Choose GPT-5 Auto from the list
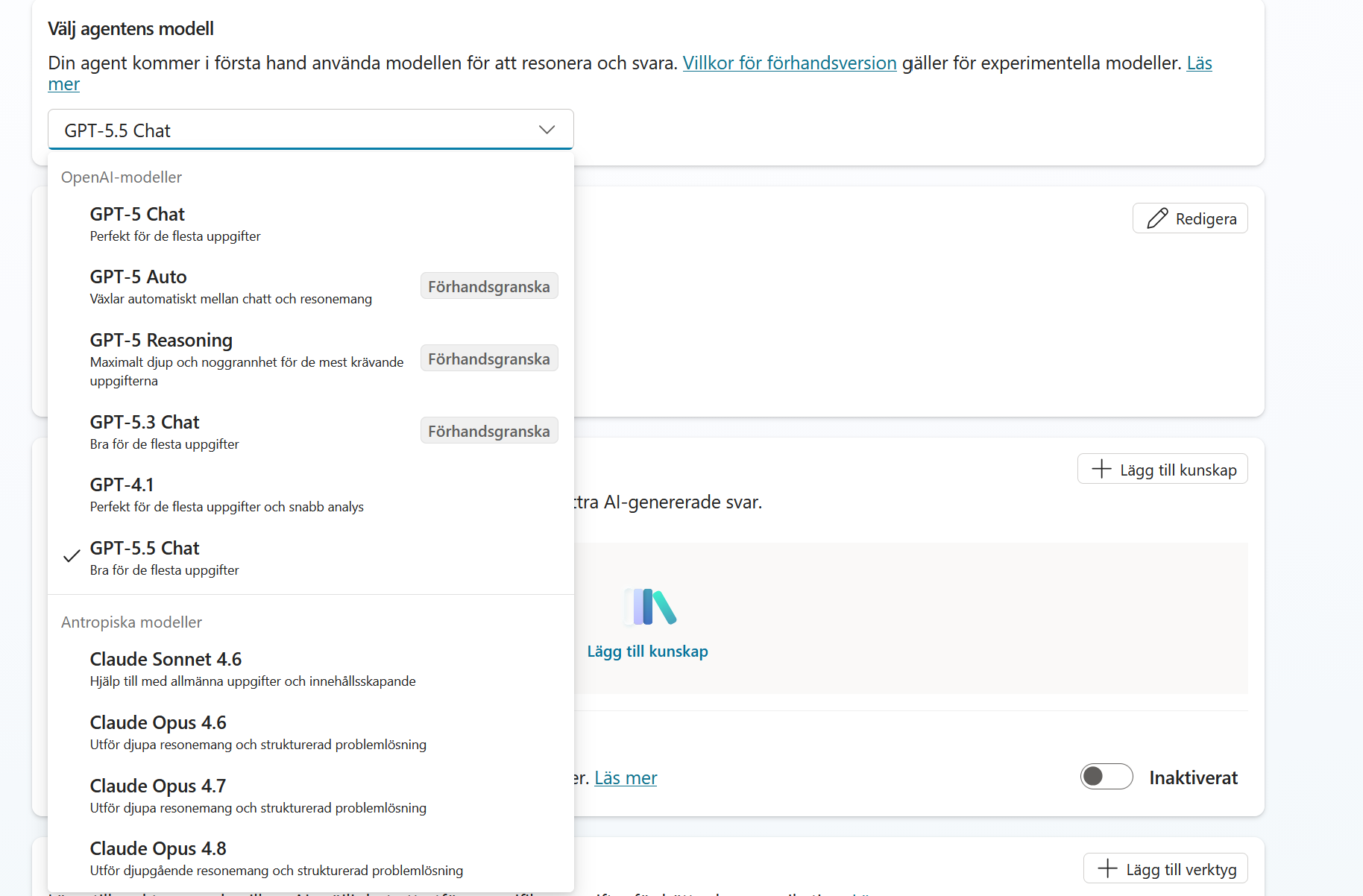This screenshot has width=1363, height=896. point(310,287)
